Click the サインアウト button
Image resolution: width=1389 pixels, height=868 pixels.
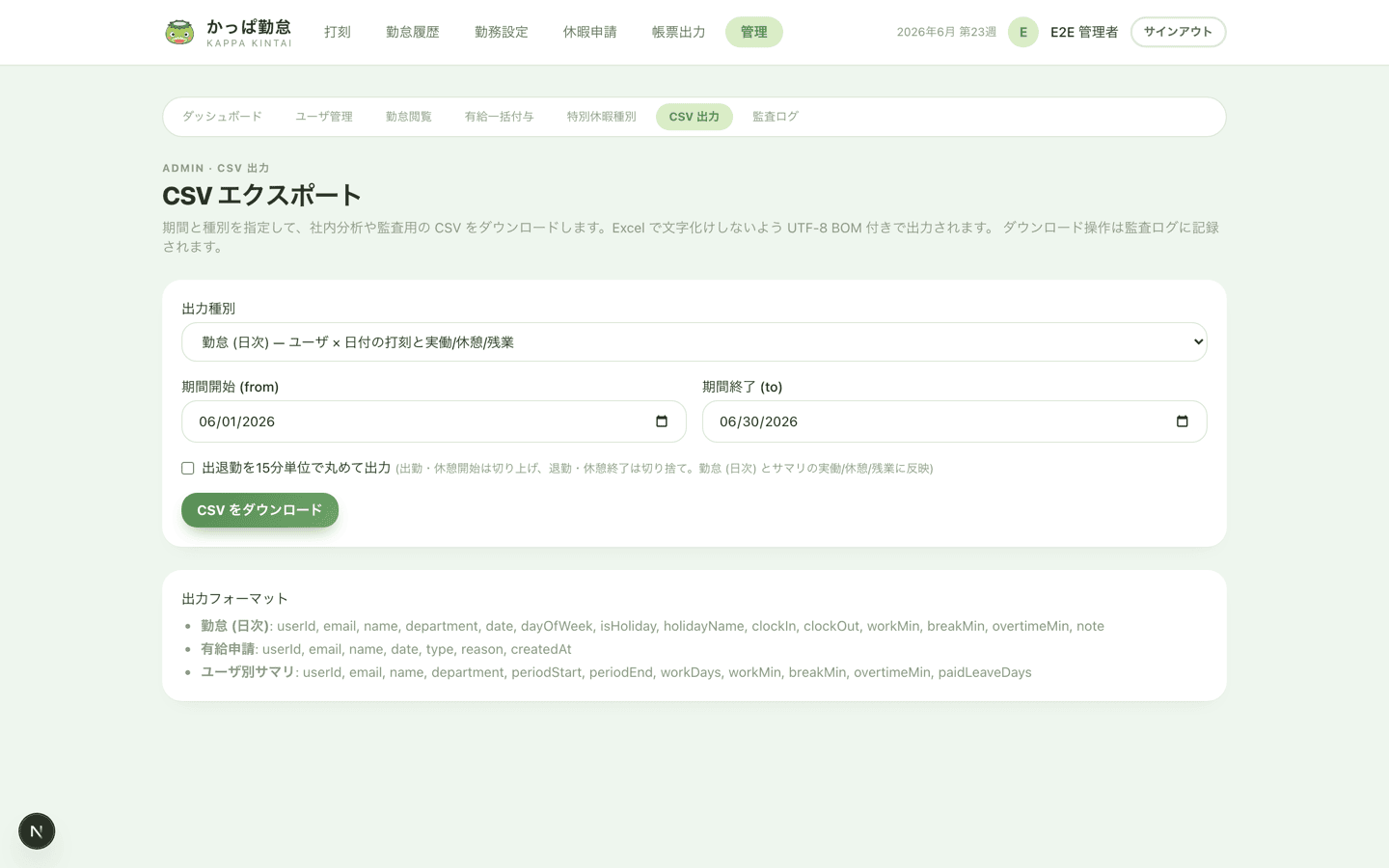1179,32
